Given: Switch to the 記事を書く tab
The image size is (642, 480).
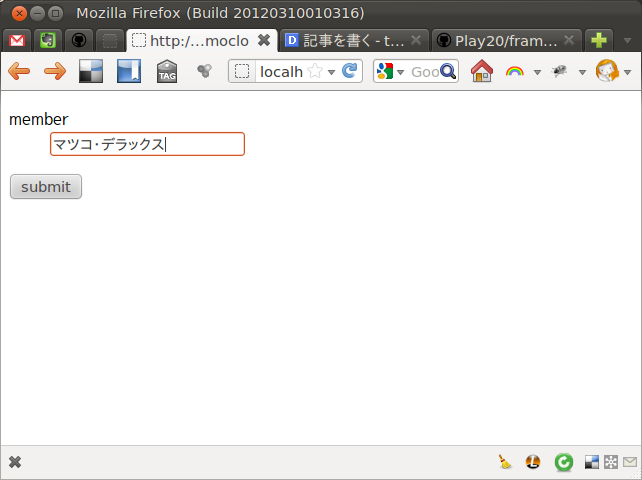Looking at the screenshot, I should (353, 41).
